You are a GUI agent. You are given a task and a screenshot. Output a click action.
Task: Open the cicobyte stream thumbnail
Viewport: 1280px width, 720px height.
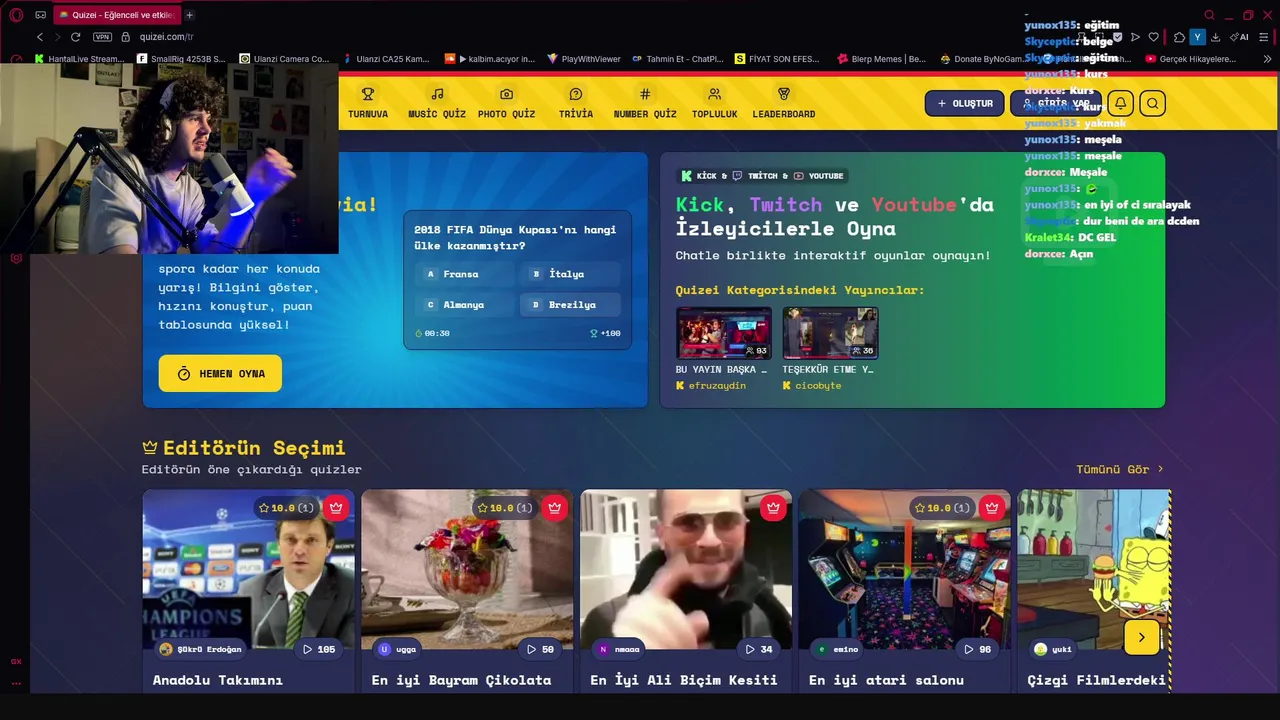[830, 333]
